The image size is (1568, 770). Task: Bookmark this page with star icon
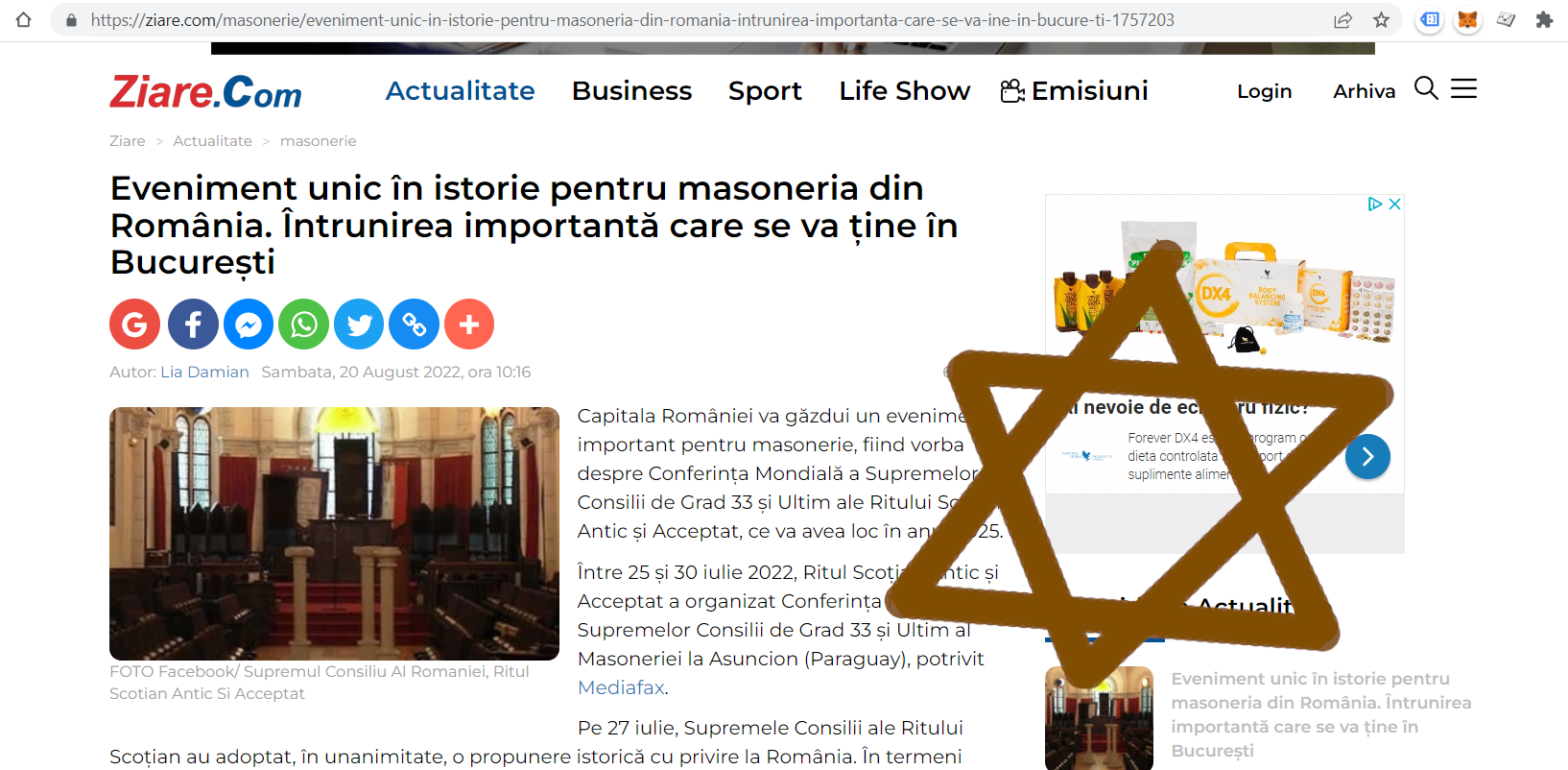[1381, 20]
